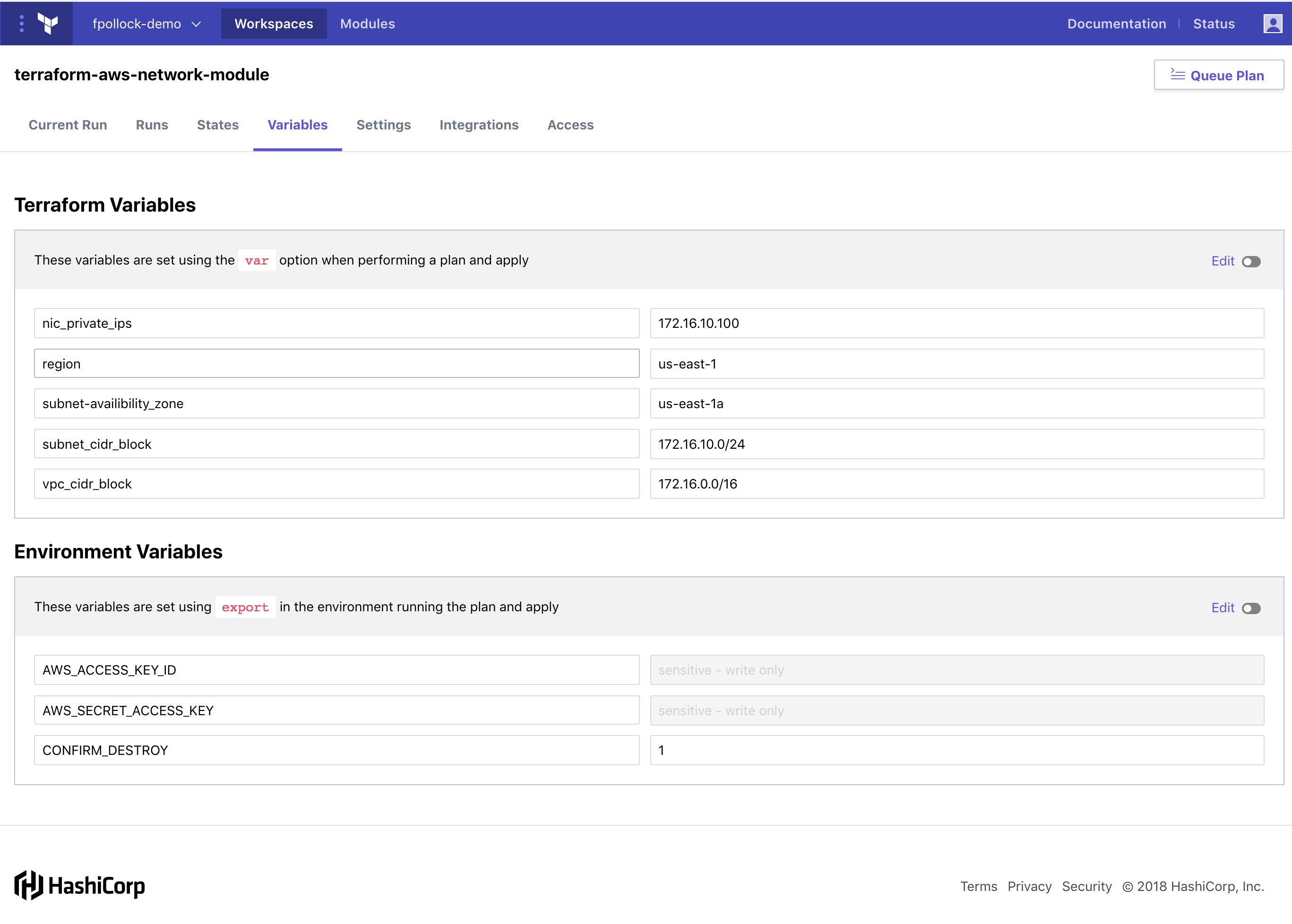This screenshot has width=1292, height=924.
Task: Click the Queue Plan button
Action: coord(1218,75)
